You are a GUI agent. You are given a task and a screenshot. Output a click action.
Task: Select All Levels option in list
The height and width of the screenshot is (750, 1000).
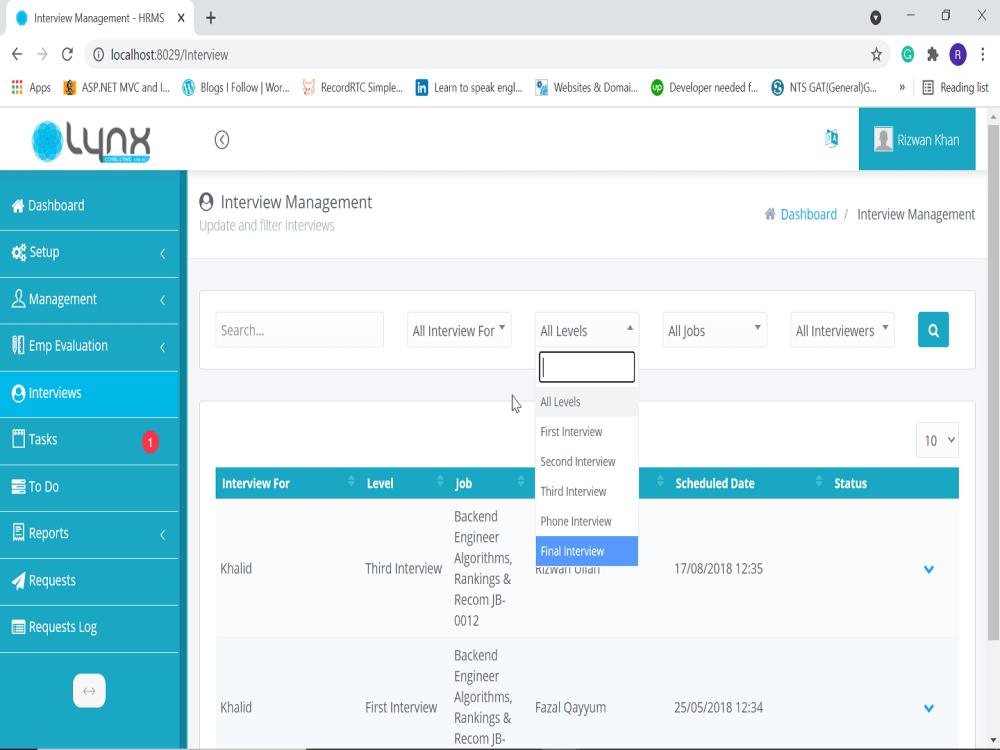[x=587, y=402]
